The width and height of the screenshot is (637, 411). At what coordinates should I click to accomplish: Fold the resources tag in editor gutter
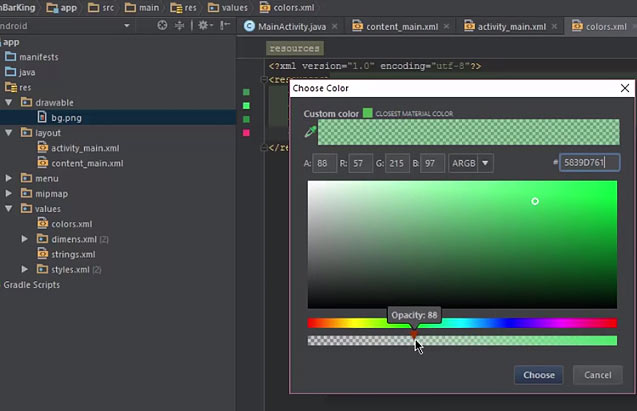tap(264, 80)
